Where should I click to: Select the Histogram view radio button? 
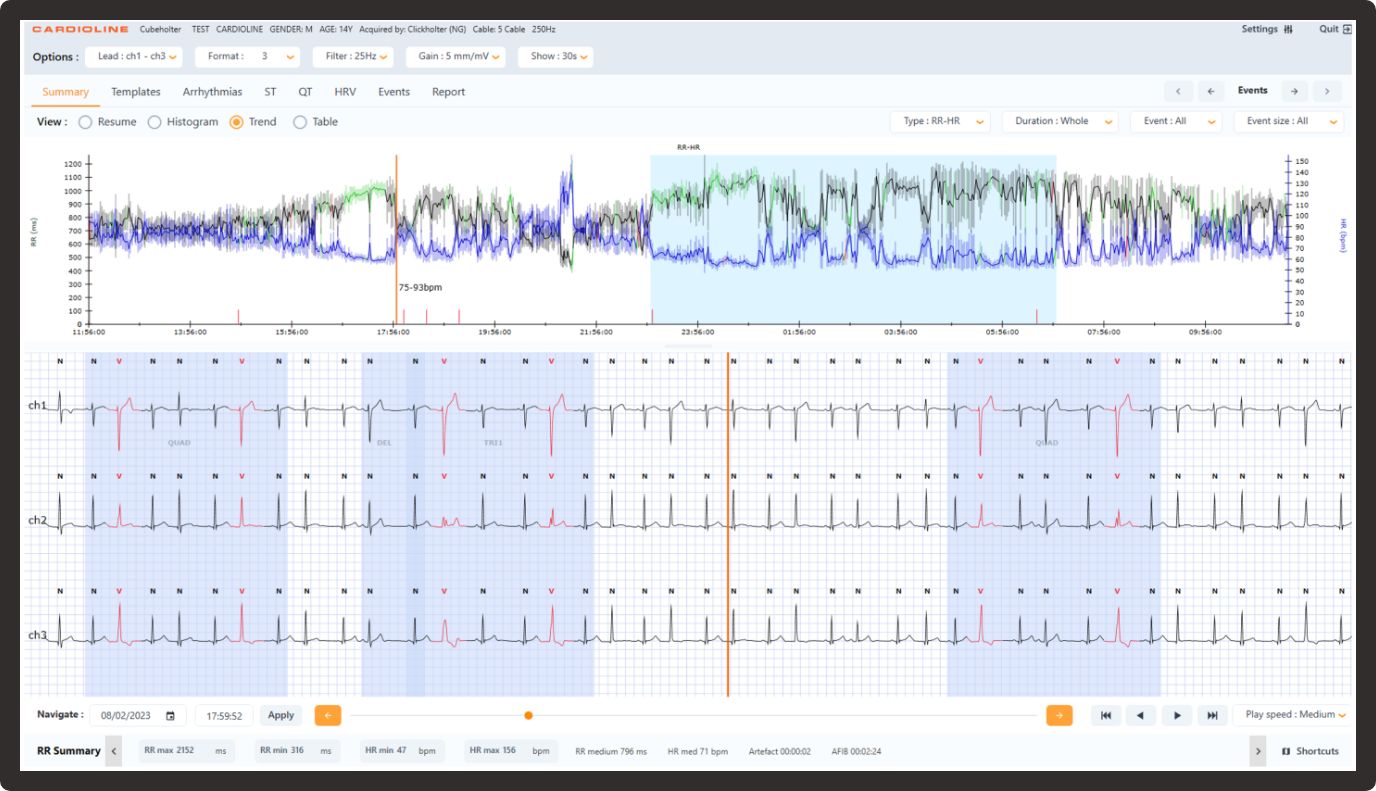click(x=155, y=122)
